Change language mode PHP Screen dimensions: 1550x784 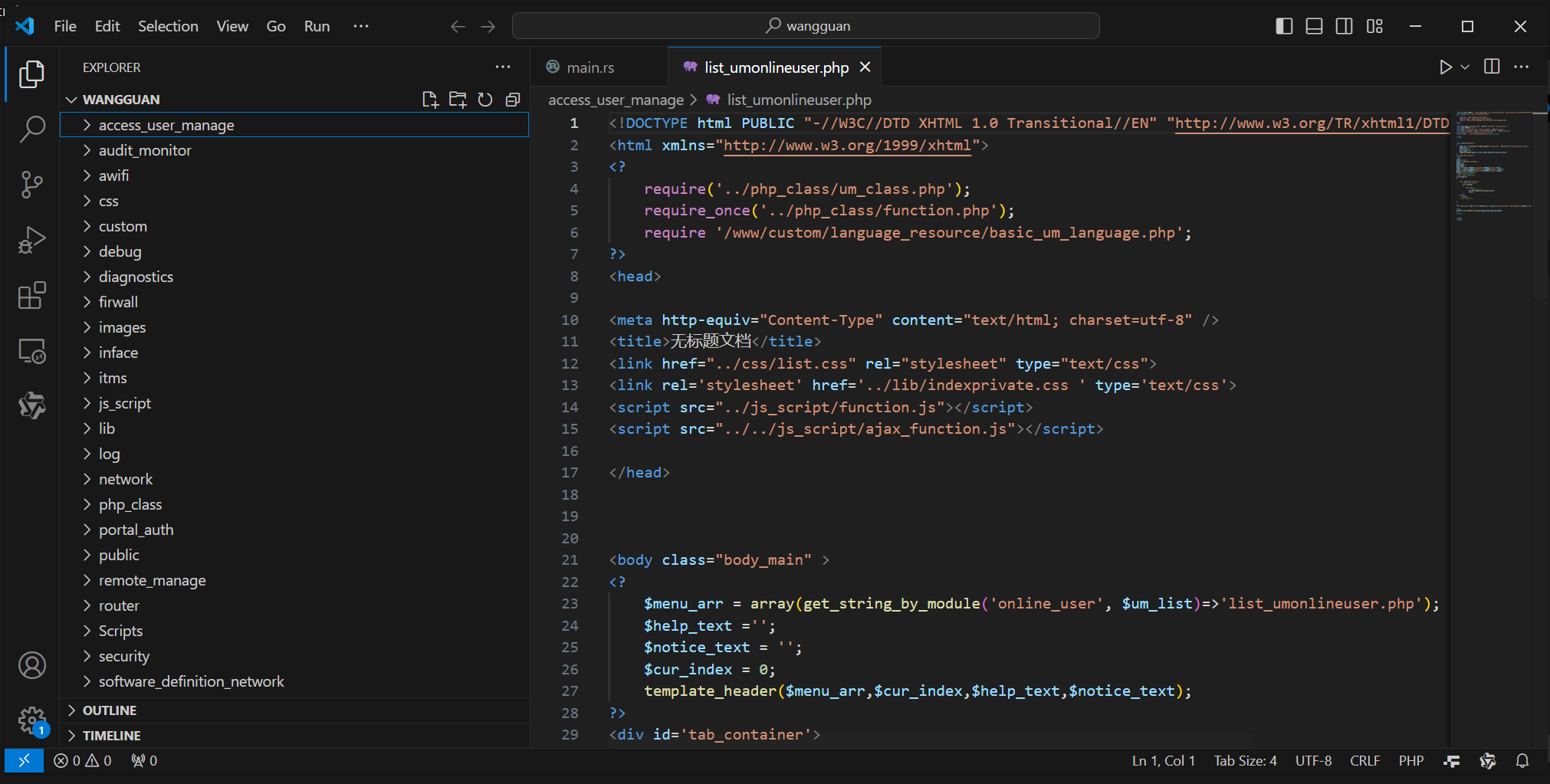(1410, 760)
